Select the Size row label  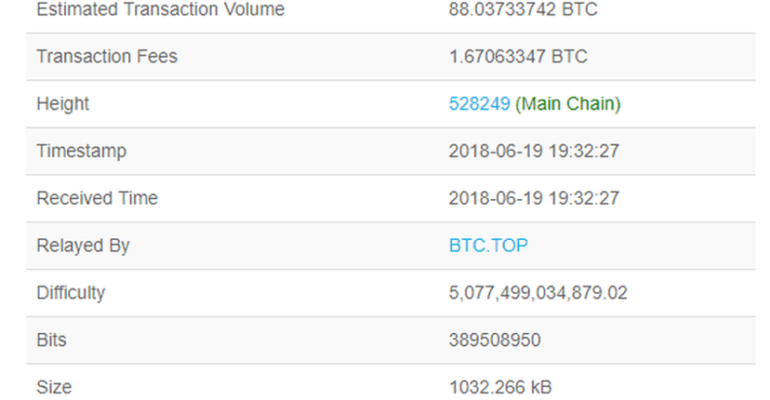pos(54,387)
